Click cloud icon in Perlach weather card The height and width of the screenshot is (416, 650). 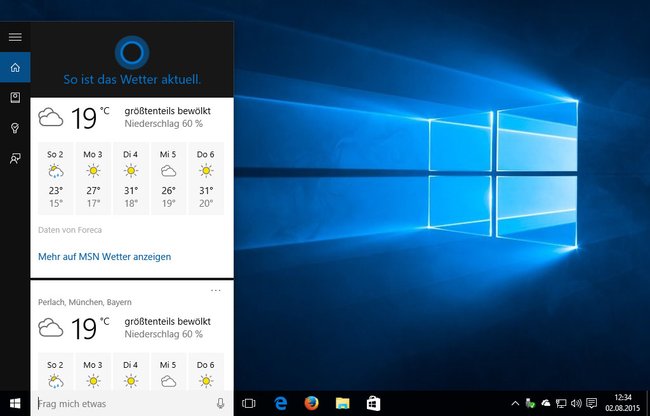[51, 328]
